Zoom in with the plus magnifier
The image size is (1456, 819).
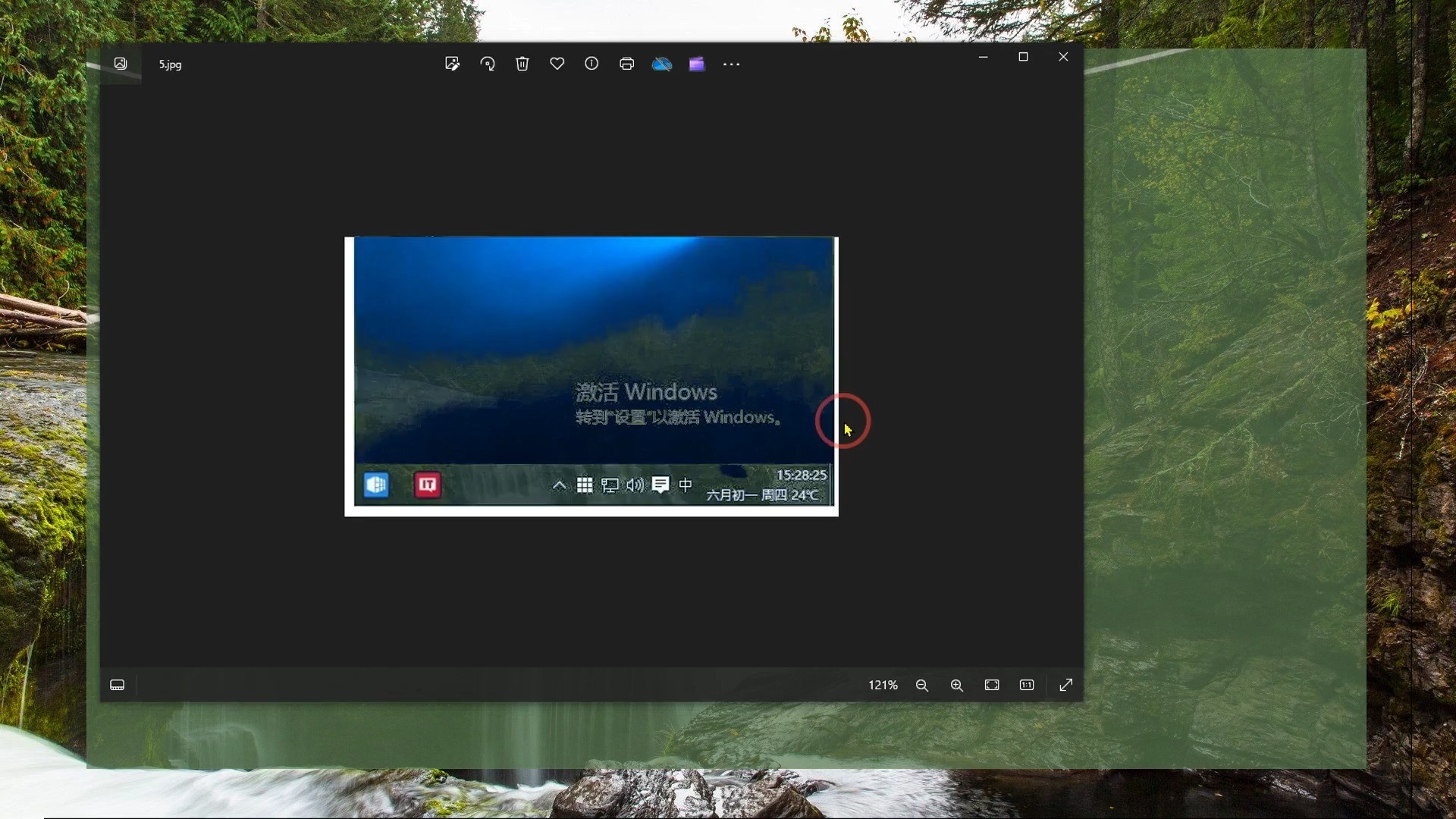[957, 685]
